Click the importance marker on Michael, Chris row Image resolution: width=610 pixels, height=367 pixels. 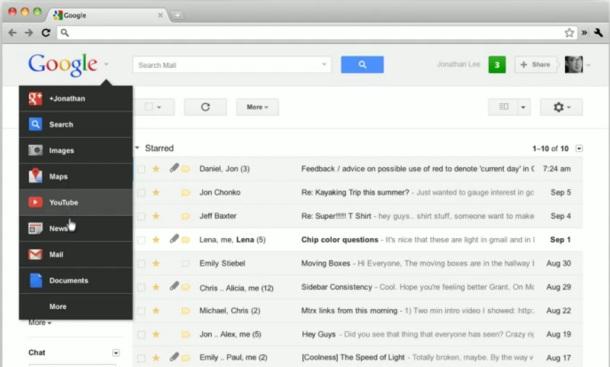coord(186,311)
